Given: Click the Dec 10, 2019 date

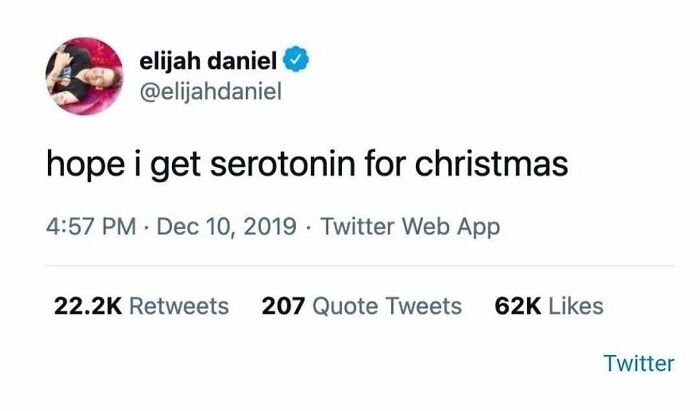Looking at the screenshot, I should 226,227.
